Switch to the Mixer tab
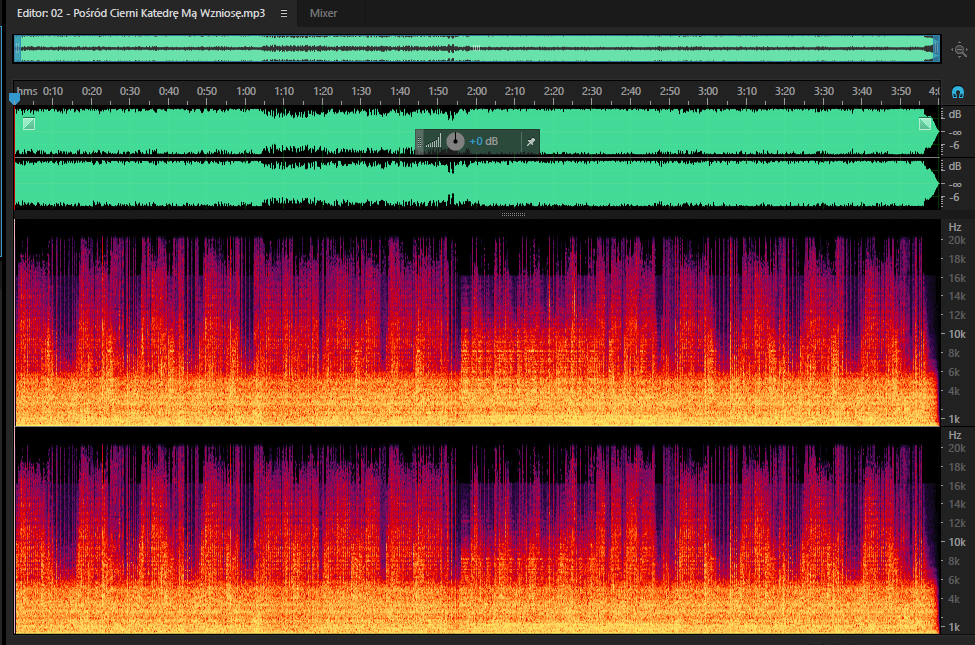 click(323, 13)
